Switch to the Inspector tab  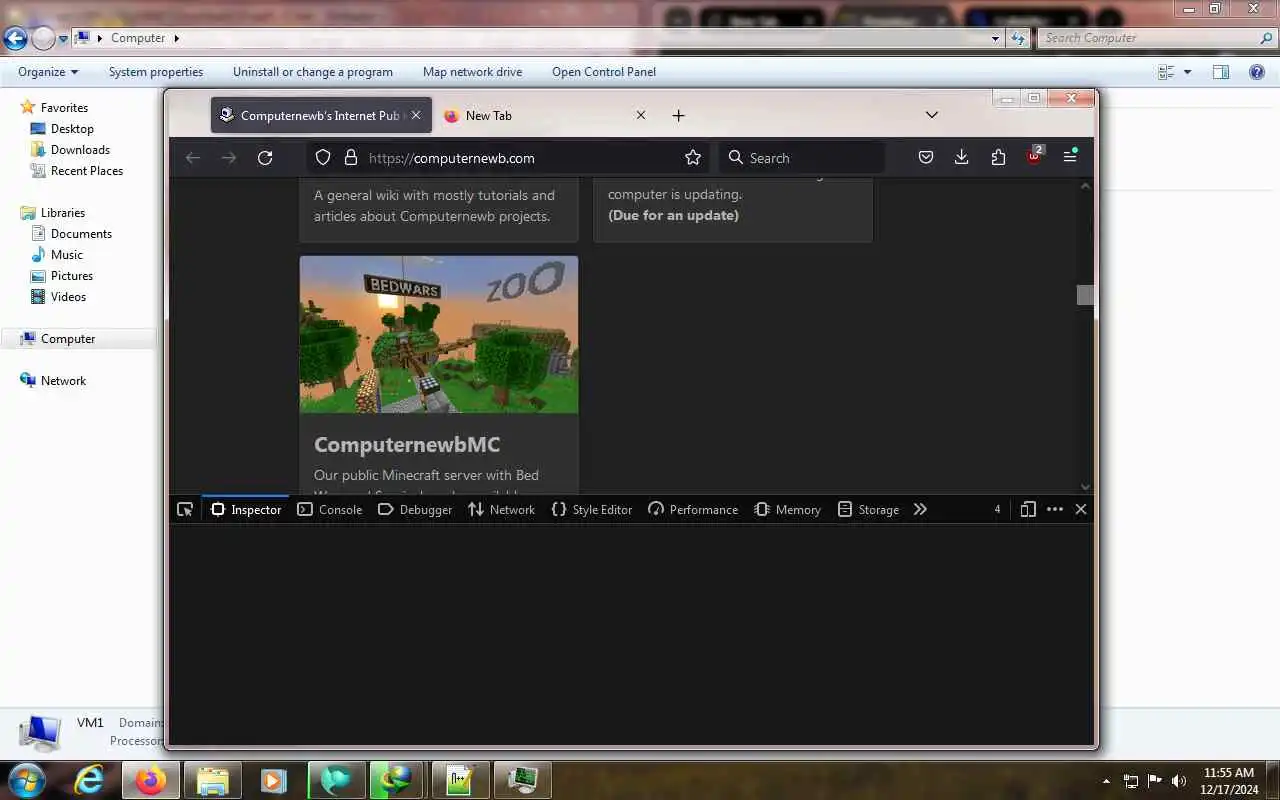click(246, 509)
